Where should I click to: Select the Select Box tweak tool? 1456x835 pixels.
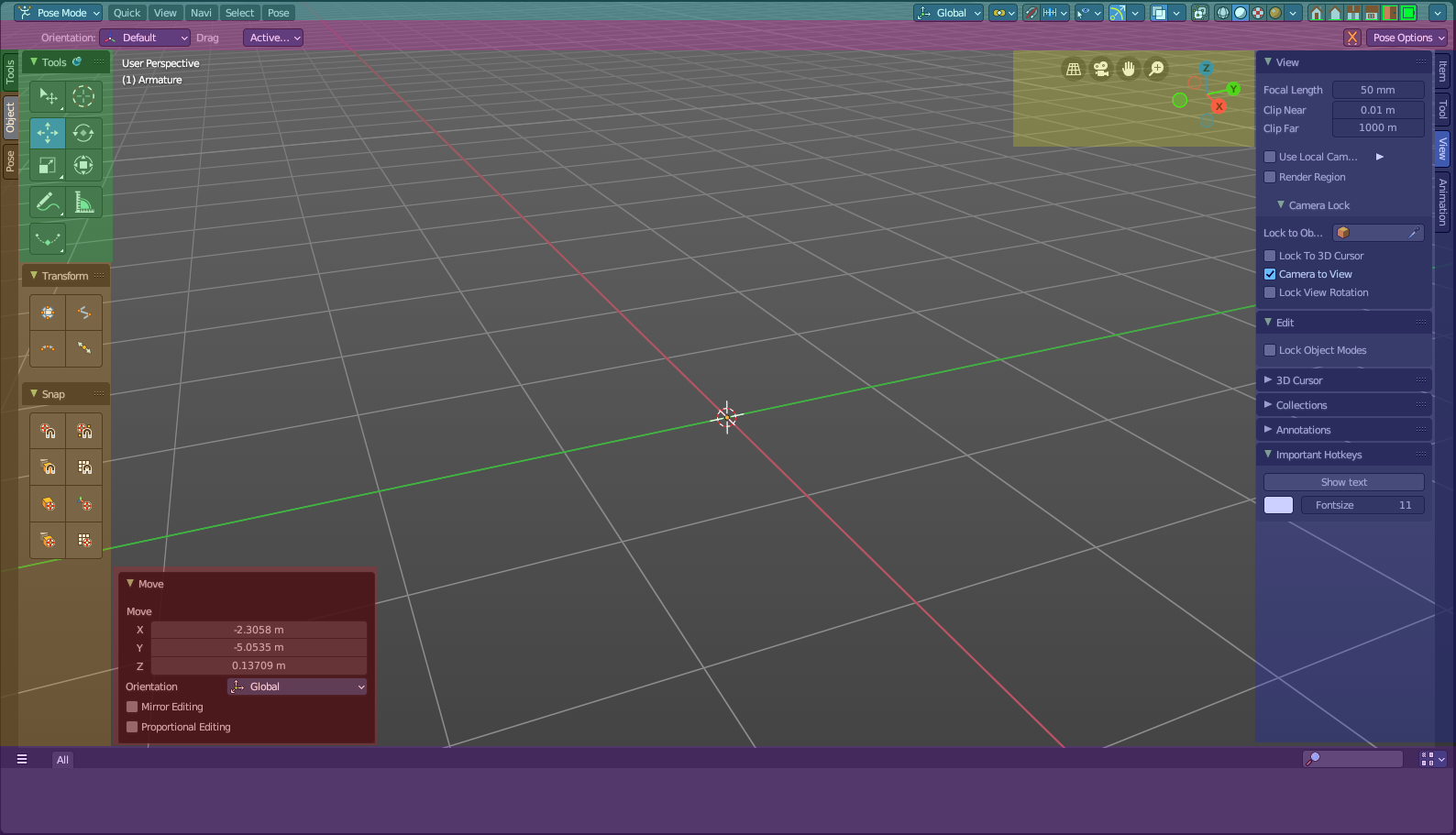[x=48, y=96]
